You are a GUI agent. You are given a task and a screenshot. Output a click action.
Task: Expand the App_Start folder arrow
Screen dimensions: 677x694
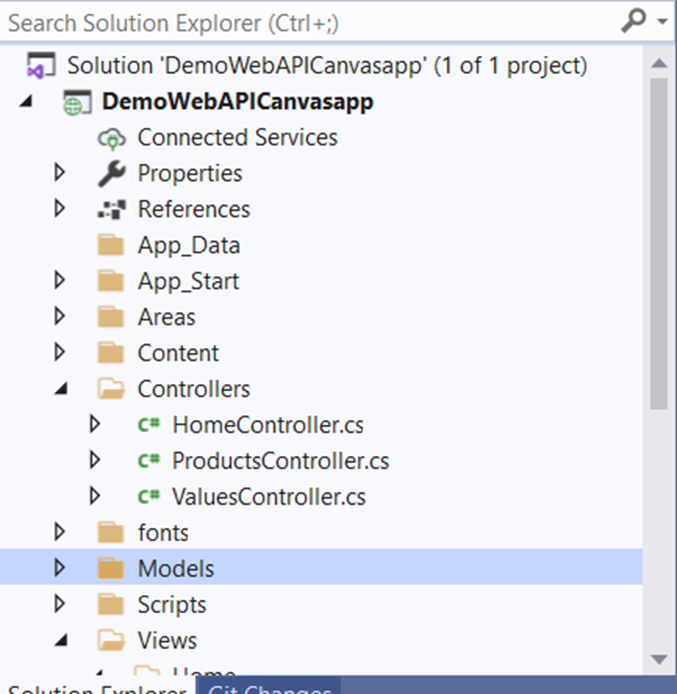click(59, 281)
